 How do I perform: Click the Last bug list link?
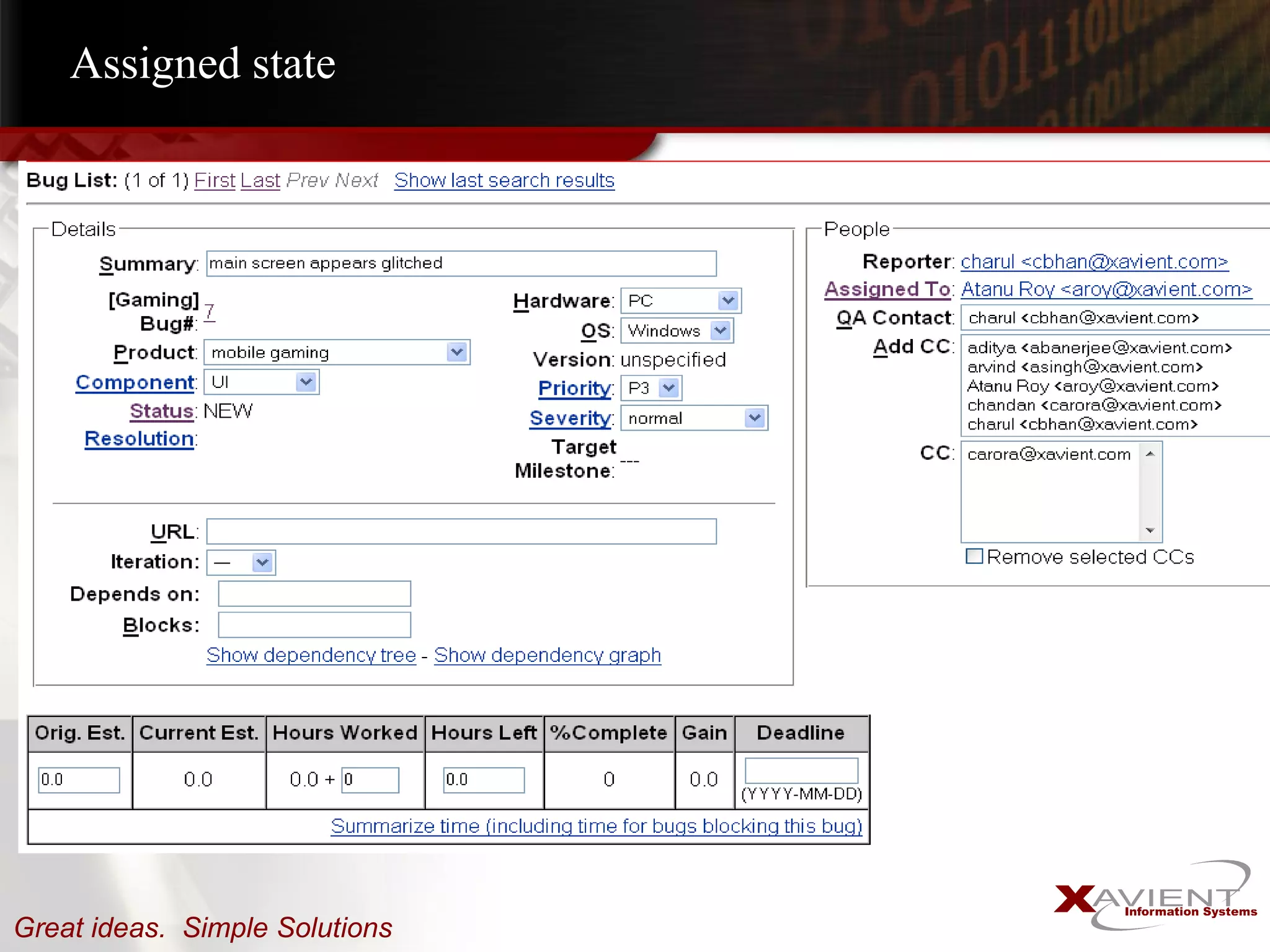260,180
